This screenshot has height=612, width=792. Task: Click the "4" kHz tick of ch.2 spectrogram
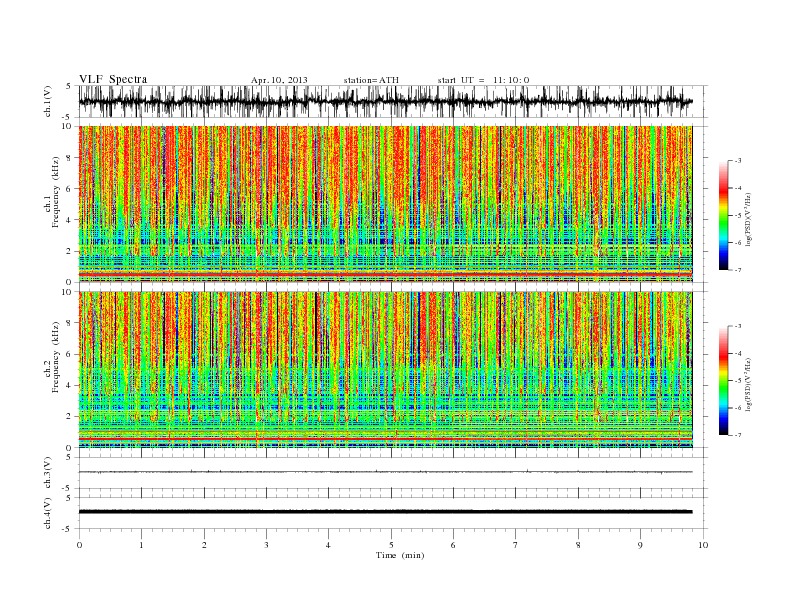[70, 386]
